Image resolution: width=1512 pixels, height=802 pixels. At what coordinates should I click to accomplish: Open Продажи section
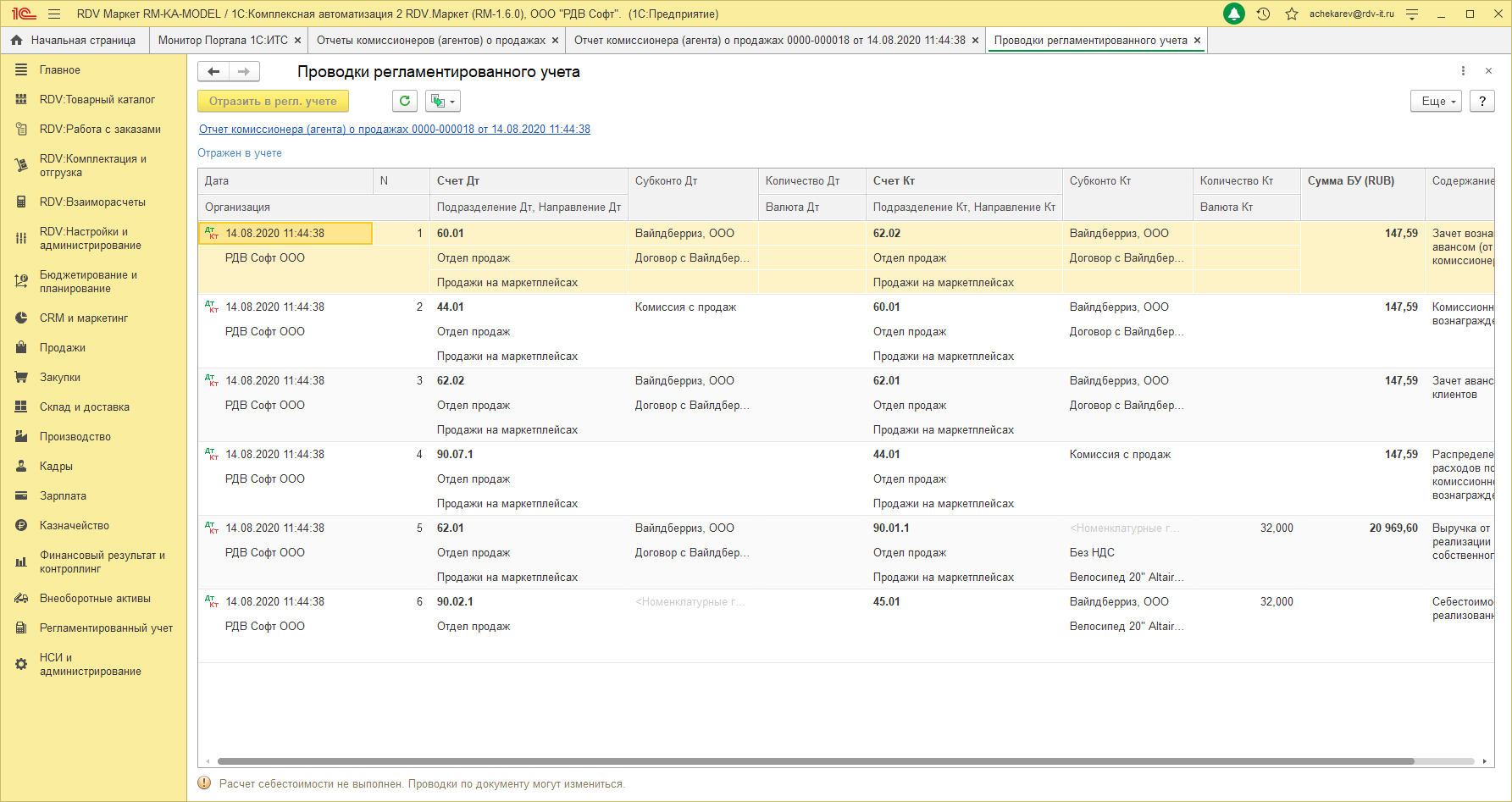click(62, 348)
